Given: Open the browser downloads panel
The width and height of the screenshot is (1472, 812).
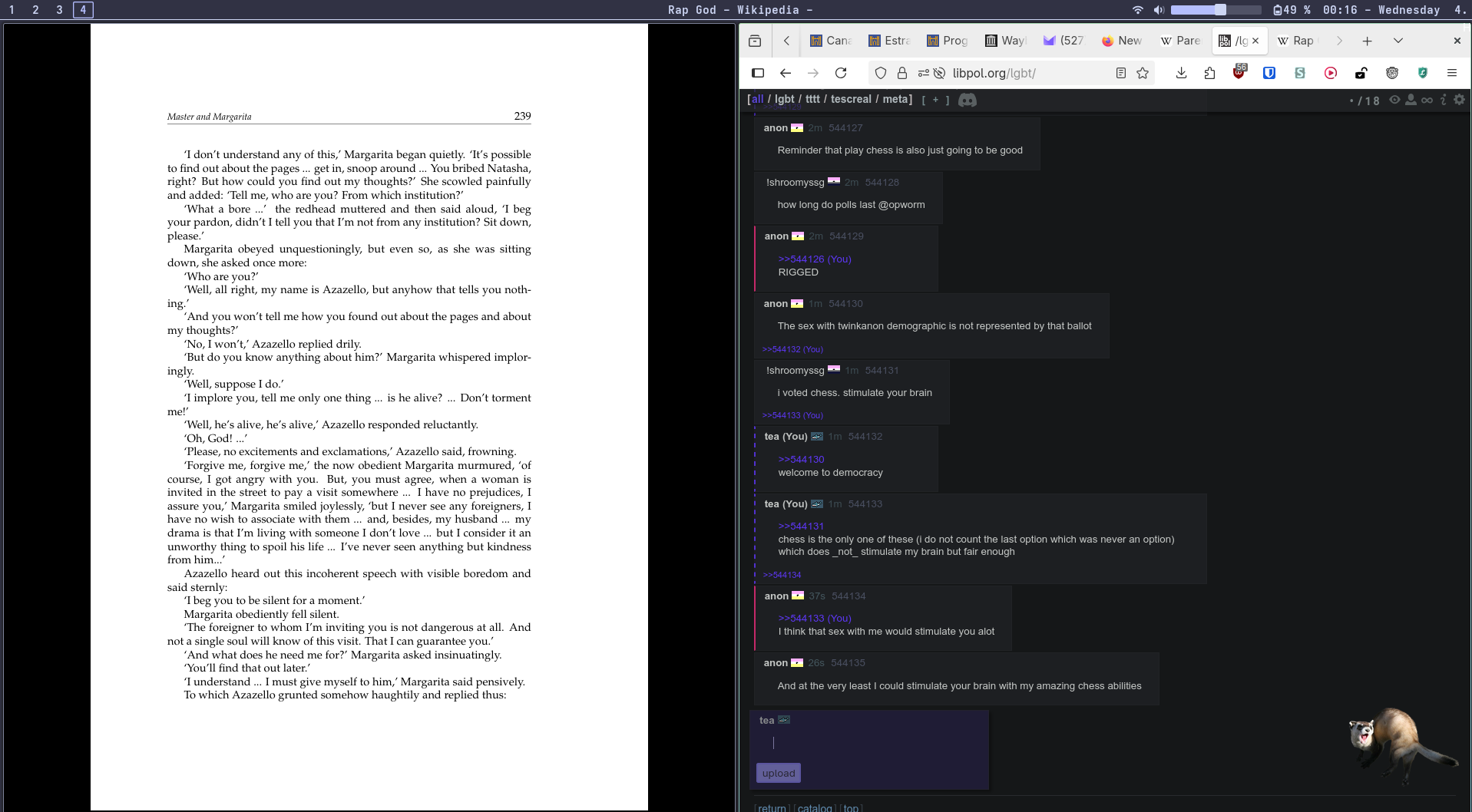Looking at the screenshot, I should (1181, 73).
